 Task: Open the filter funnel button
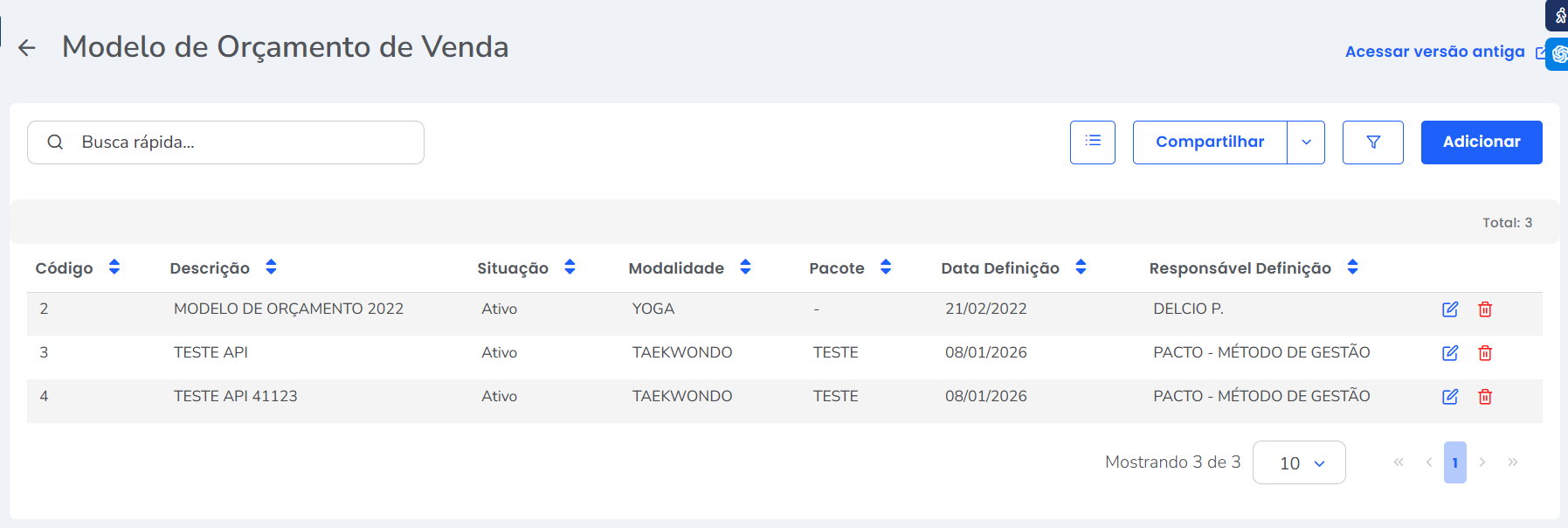[x=1372, y=142]
